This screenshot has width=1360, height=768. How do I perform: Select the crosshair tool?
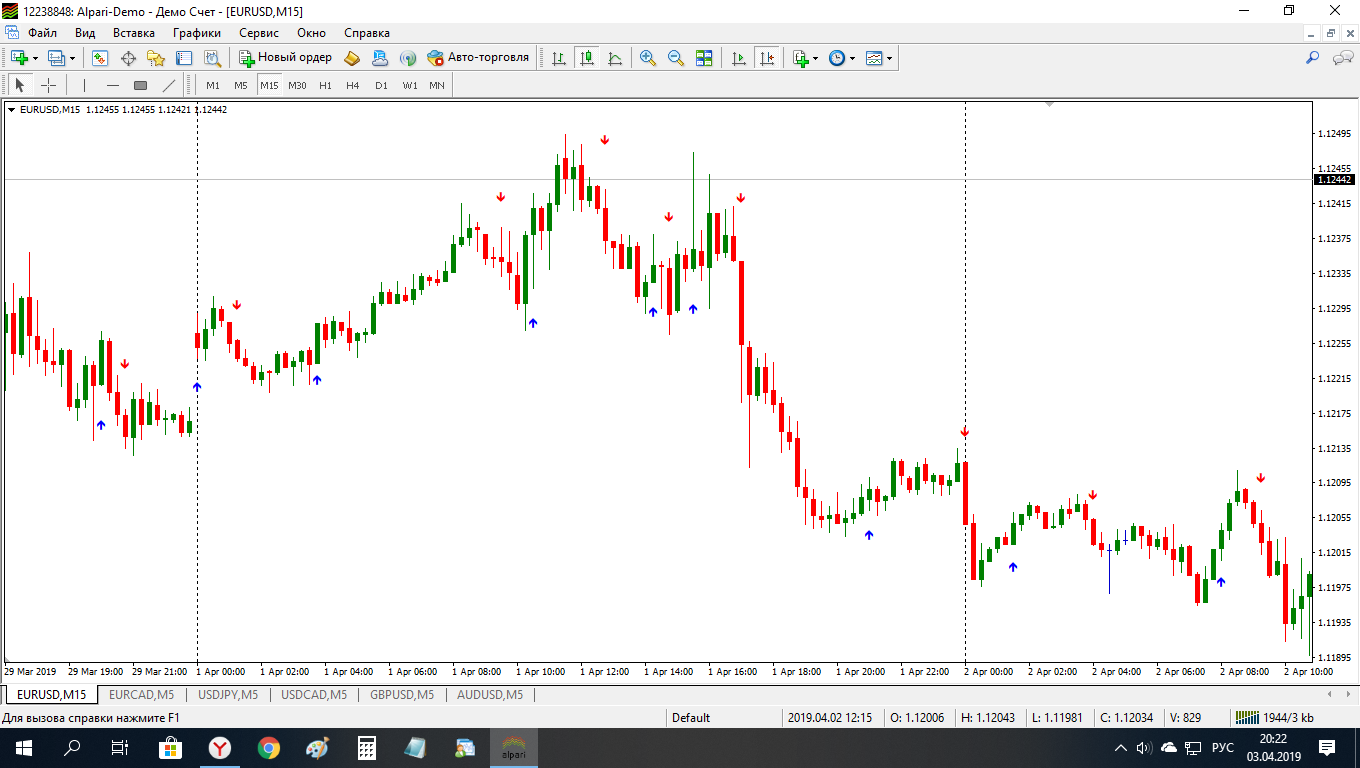[48, 85]
